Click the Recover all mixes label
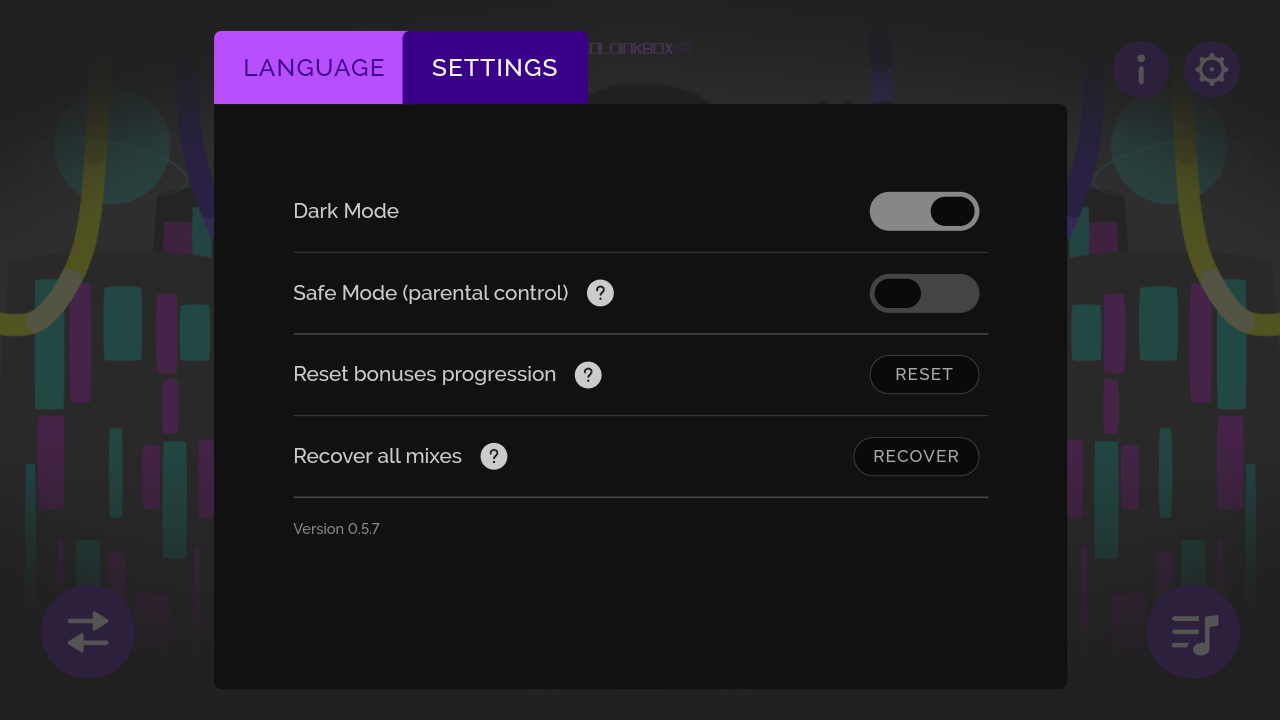The height and width of the screenshot is (720, 1280). pos(378,456)
